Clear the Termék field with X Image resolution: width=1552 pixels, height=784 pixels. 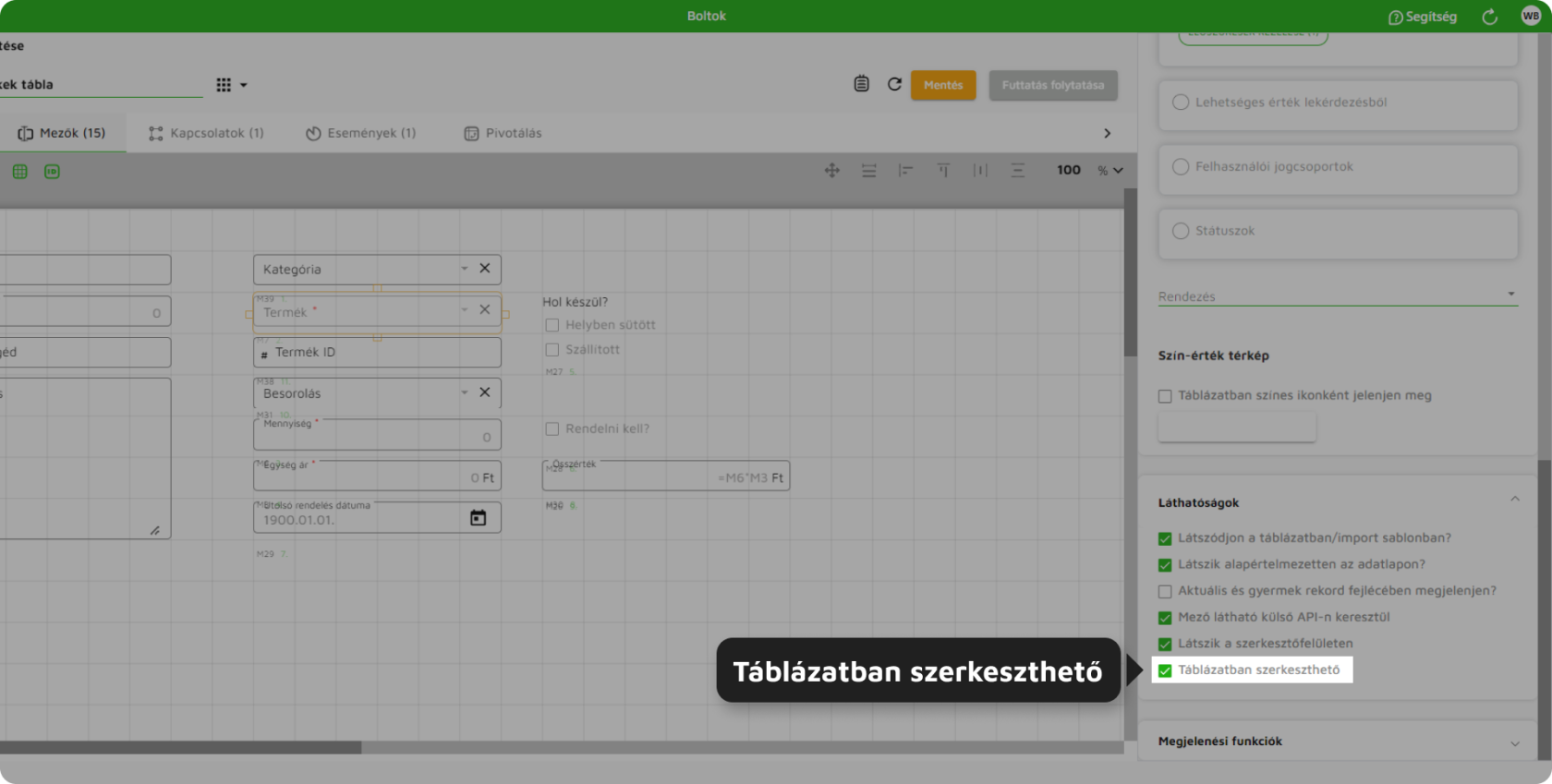485,310
